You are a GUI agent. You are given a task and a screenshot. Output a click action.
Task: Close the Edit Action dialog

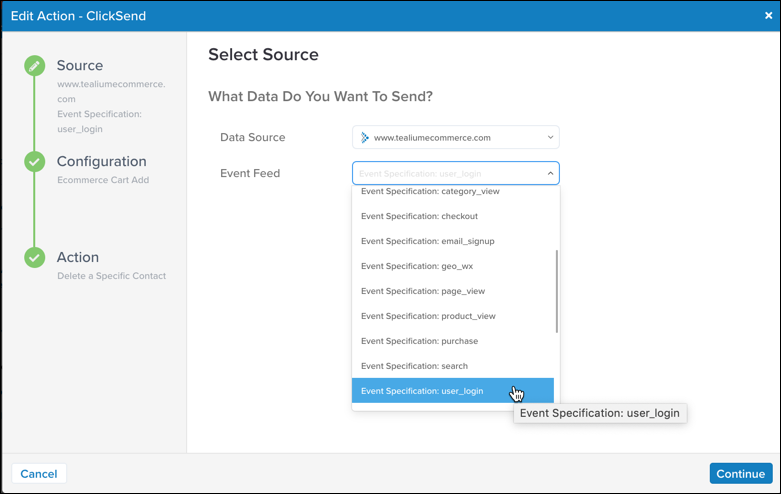click(768, 15)
